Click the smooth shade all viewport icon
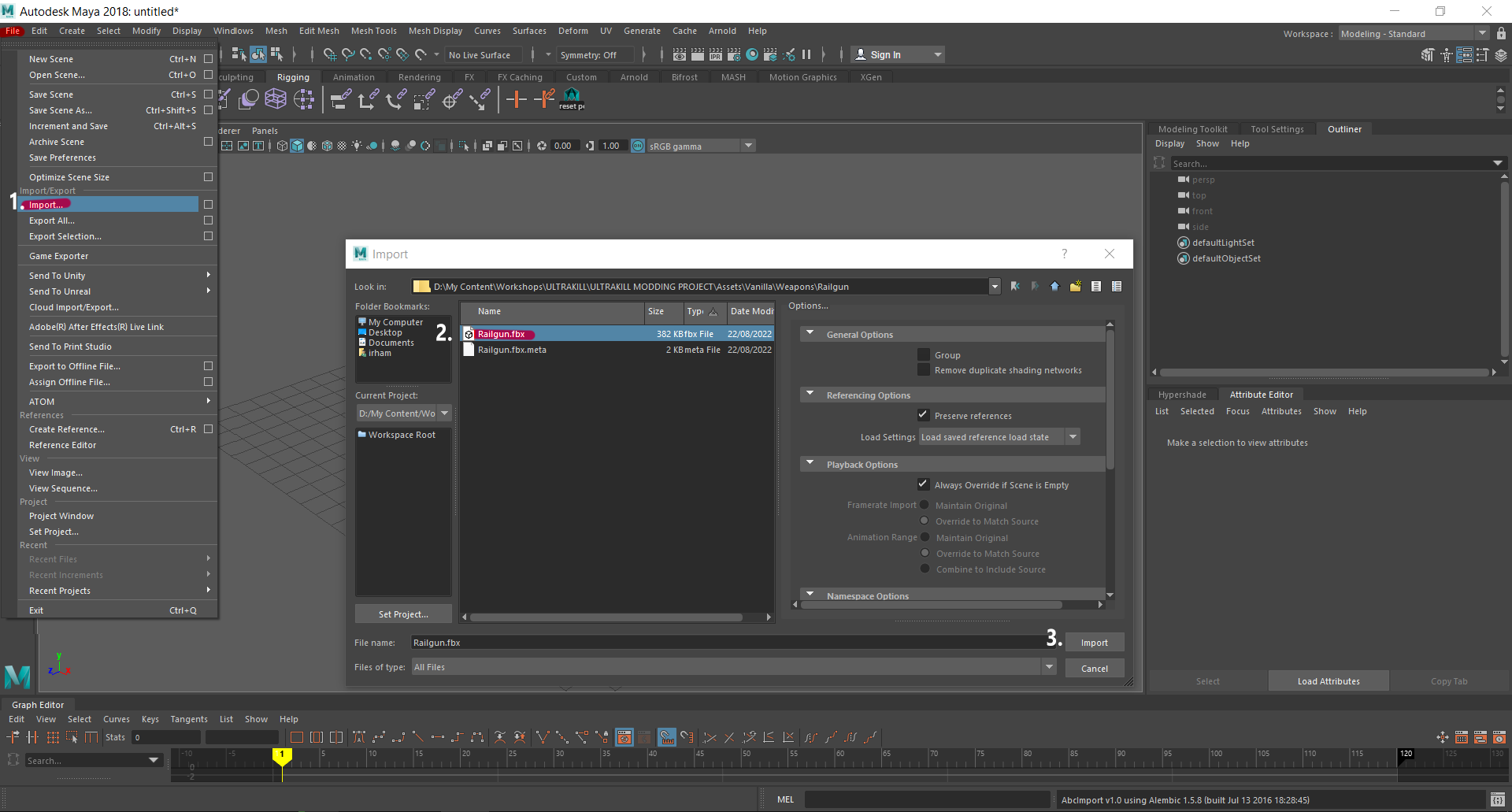1512x812 pixels. coord(297,146)
